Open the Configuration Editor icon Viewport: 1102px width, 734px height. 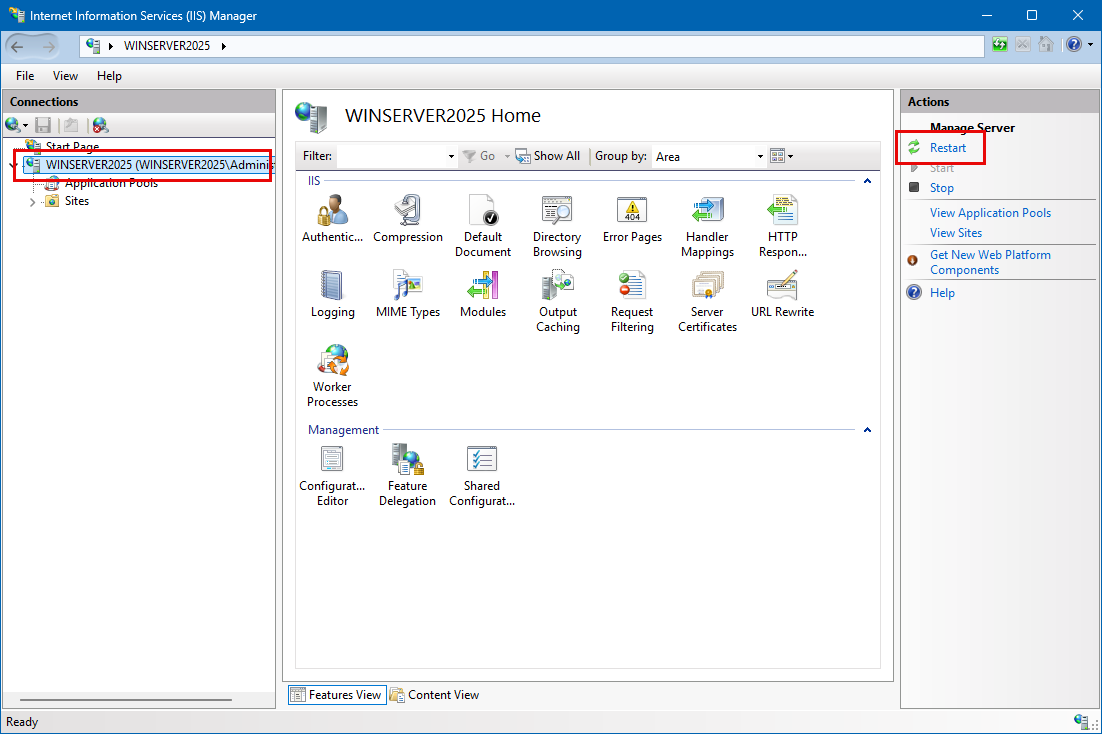click(x=332, y=461)
